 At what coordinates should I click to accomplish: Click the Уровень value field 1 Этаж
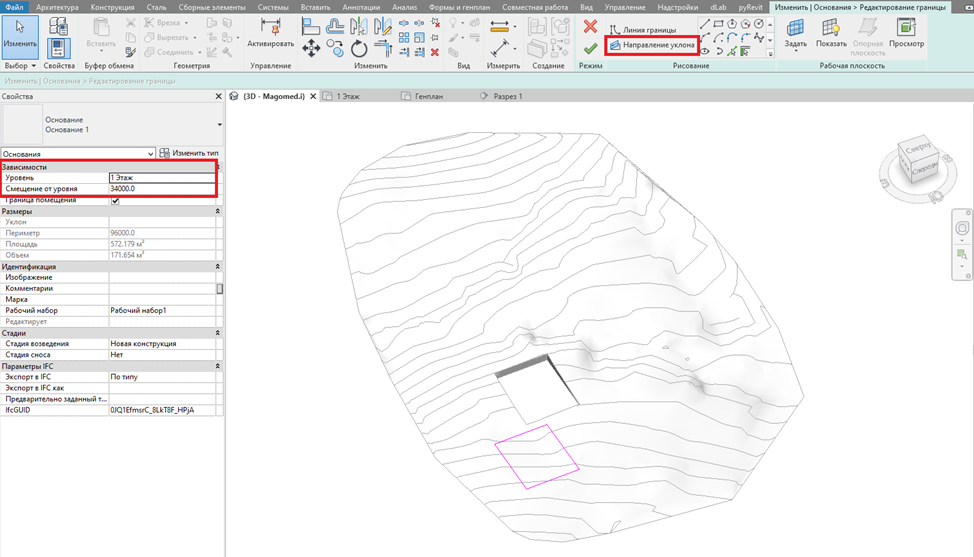pos(162,178)
